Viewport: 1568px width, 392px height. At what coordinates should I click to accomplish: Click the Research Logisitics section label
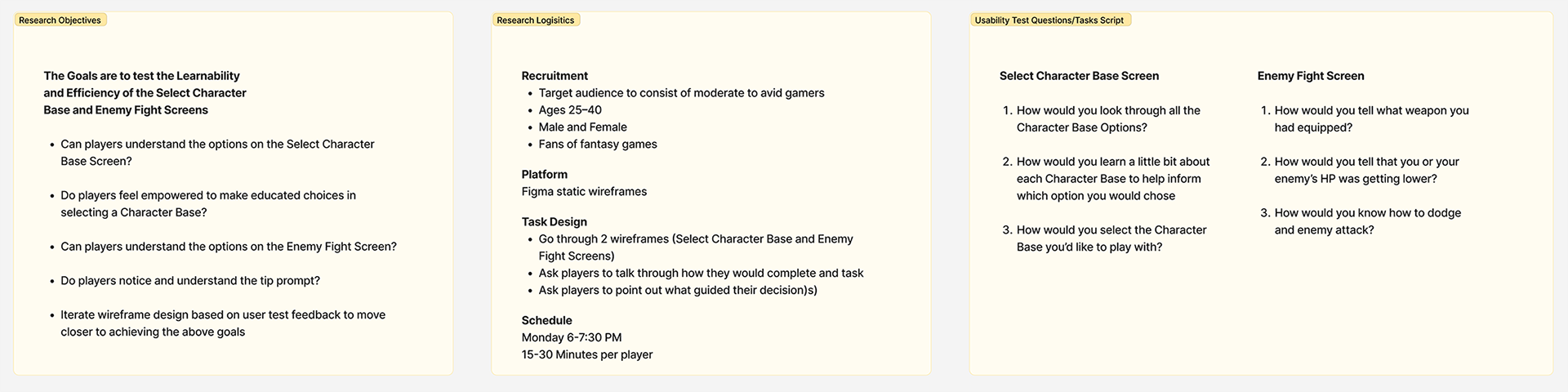(x=535, y=20)
